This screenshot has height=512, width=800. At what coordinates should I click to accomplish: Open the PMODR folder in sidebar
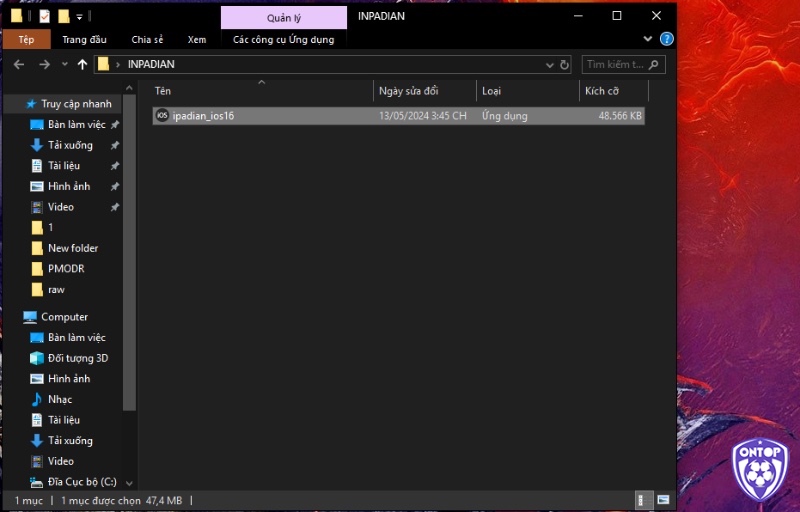(66, 268)
